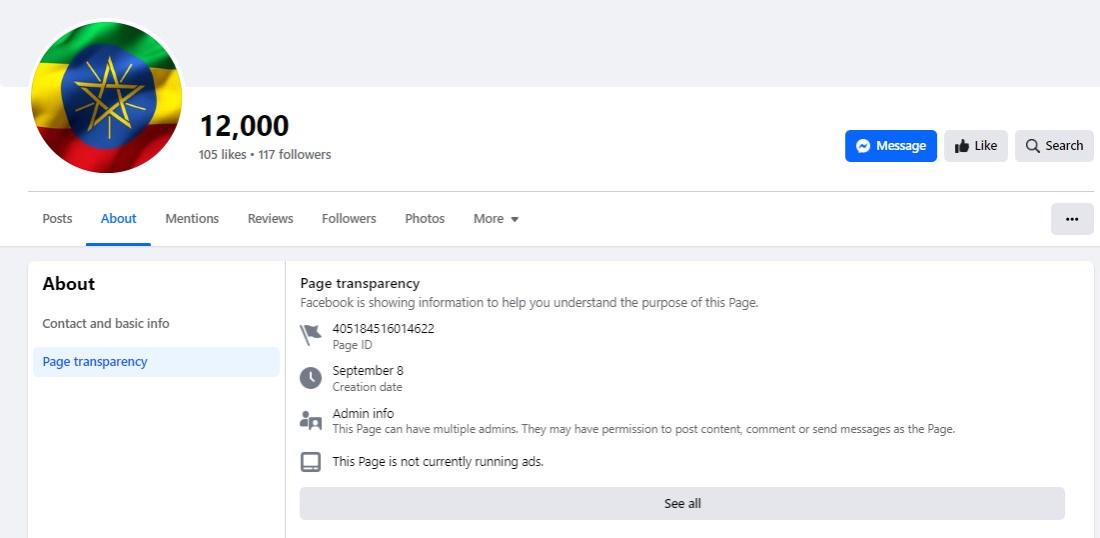Click the 'This Page can have multiple admins' note
The image size is (1100, 538).
643,429
